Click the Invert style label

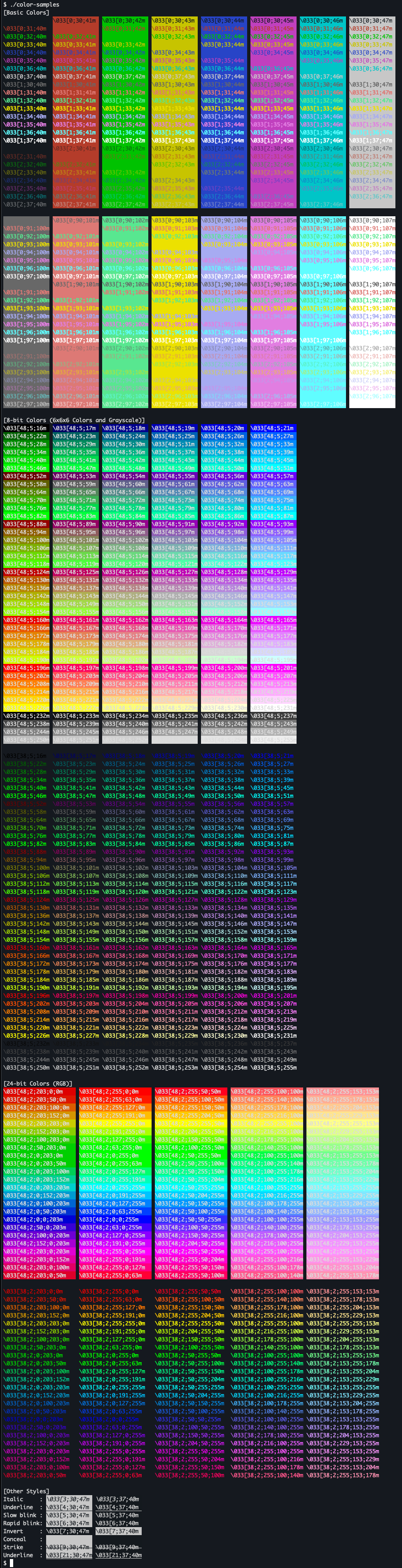(13, 1531)
